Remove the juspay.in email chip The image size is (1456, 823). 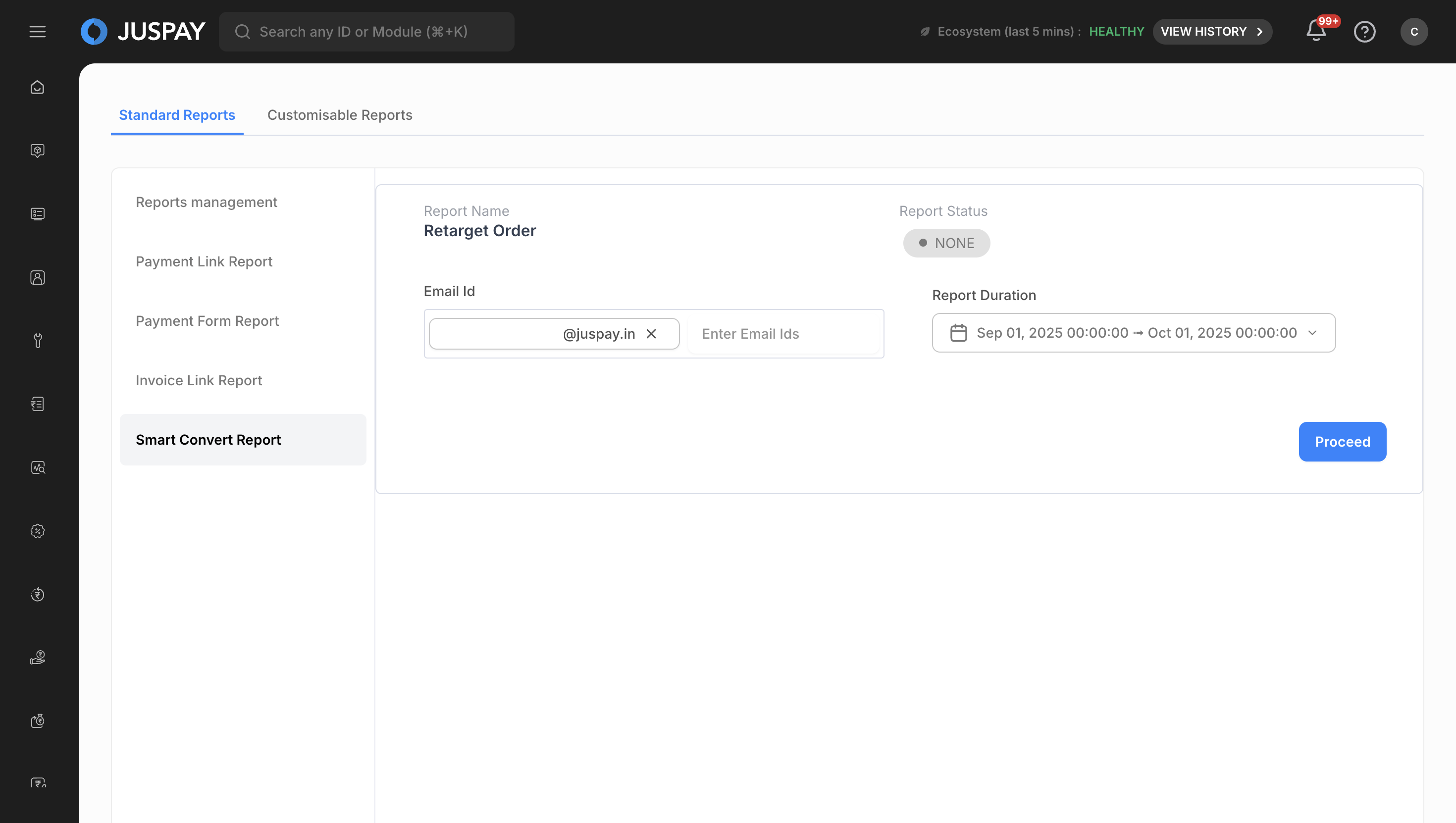(x=651, y=334)
